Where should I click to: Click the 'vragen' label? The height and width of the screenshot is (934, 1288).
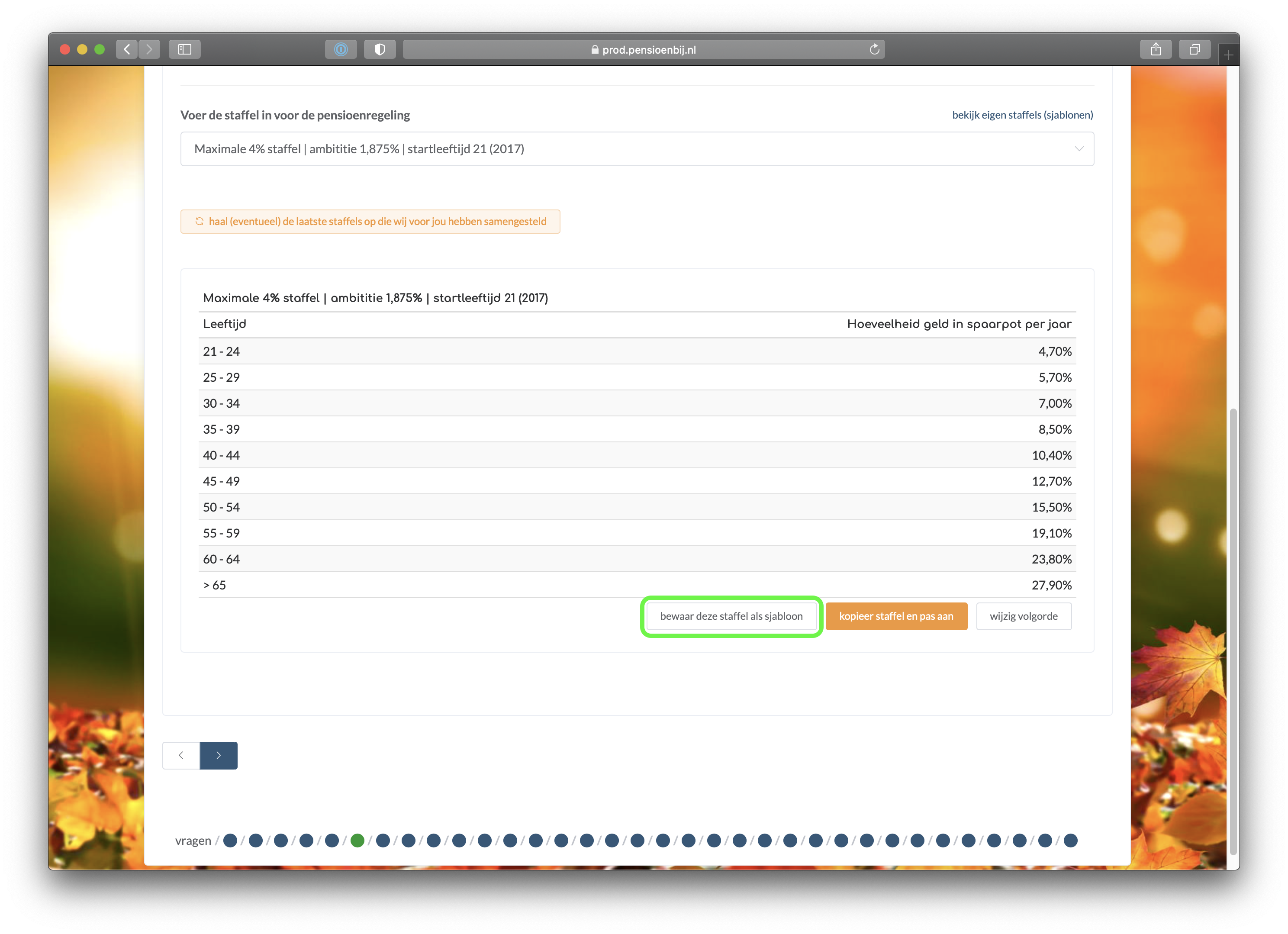click(x=193, y=841)
